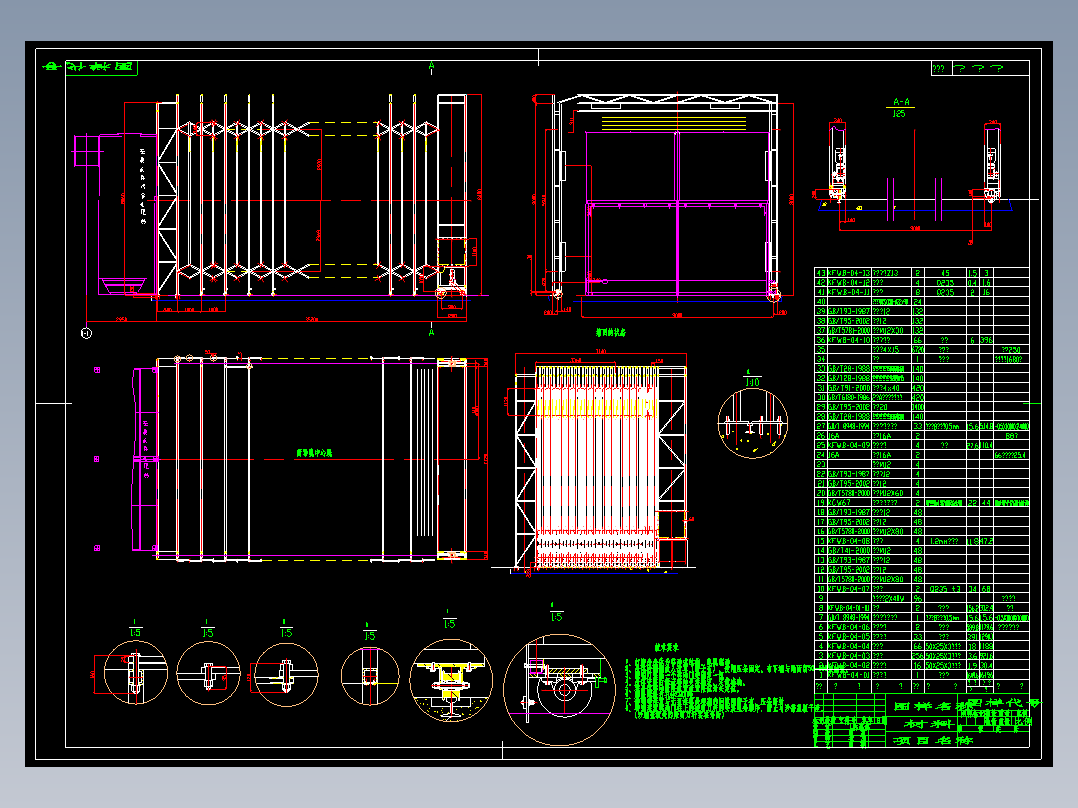Select the largest circular wheel detail view
The height and width of the screenshot is (808, 1078).
559,690
